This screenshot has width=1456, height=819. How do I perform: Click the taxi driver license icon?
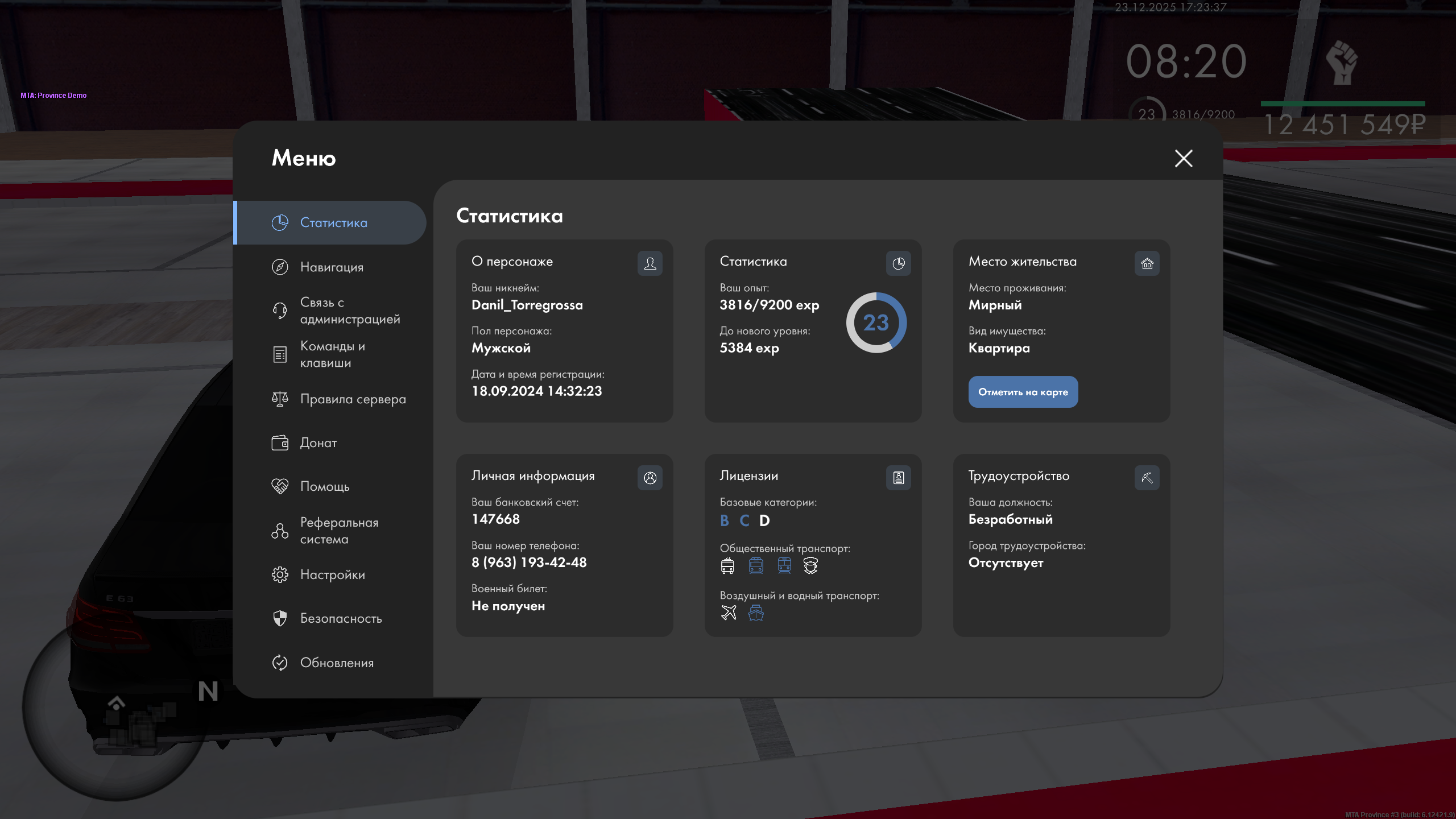pos(810,565)
